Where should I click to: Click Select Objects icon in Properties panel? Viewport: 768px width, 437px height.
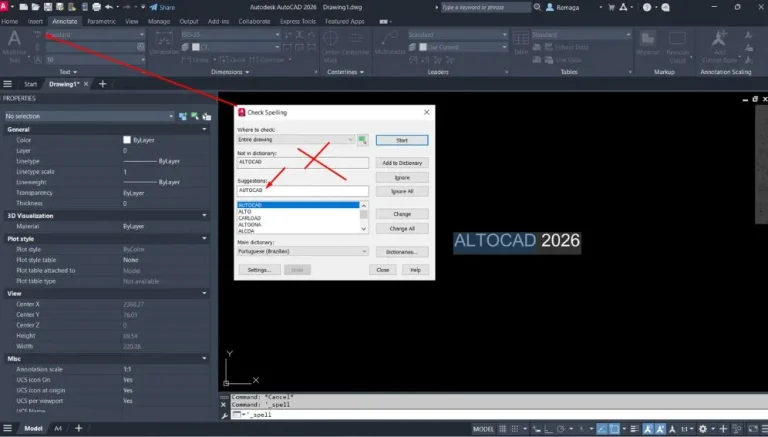click(x=195, y=116)
